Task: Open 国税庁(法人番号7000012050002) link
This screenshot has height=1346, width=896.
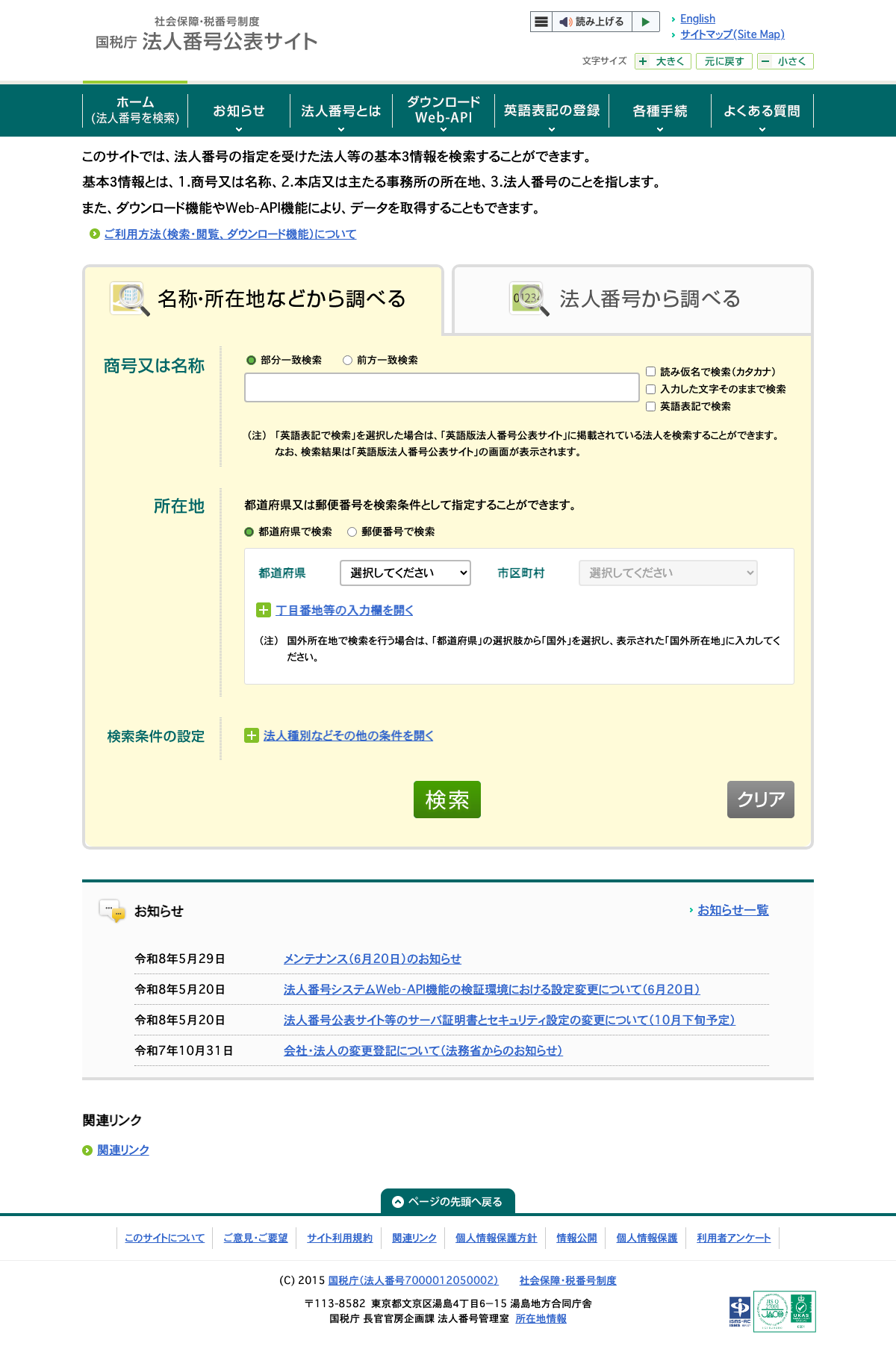Action: tap(413, 1280)
